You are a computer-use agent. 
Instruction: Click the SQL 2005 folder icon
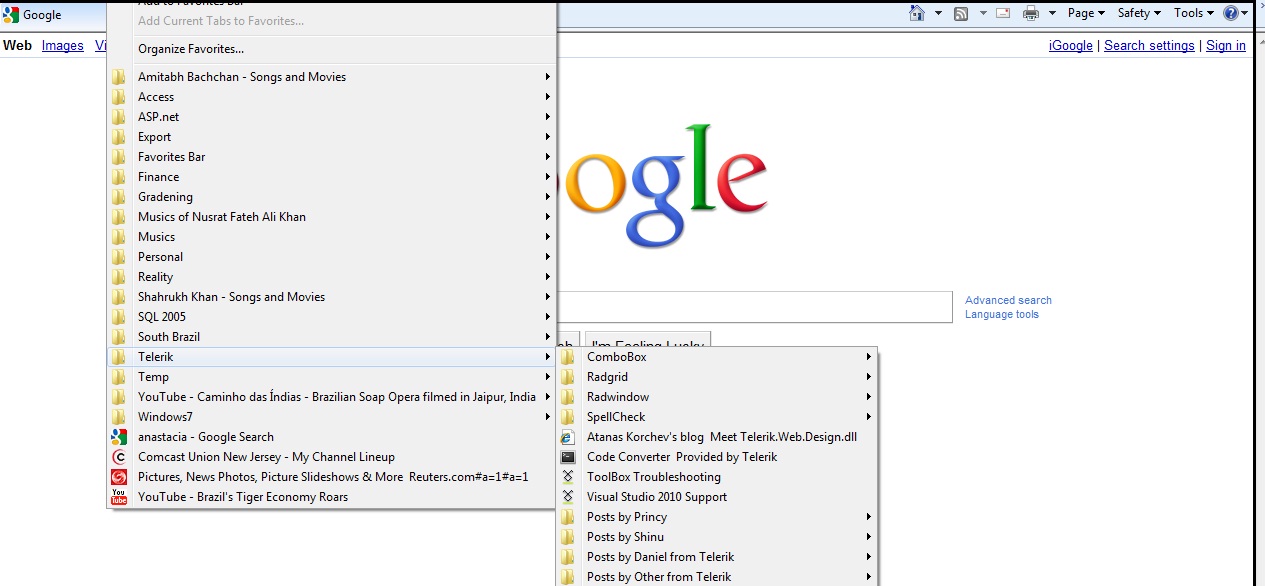(x=119, y=317)
